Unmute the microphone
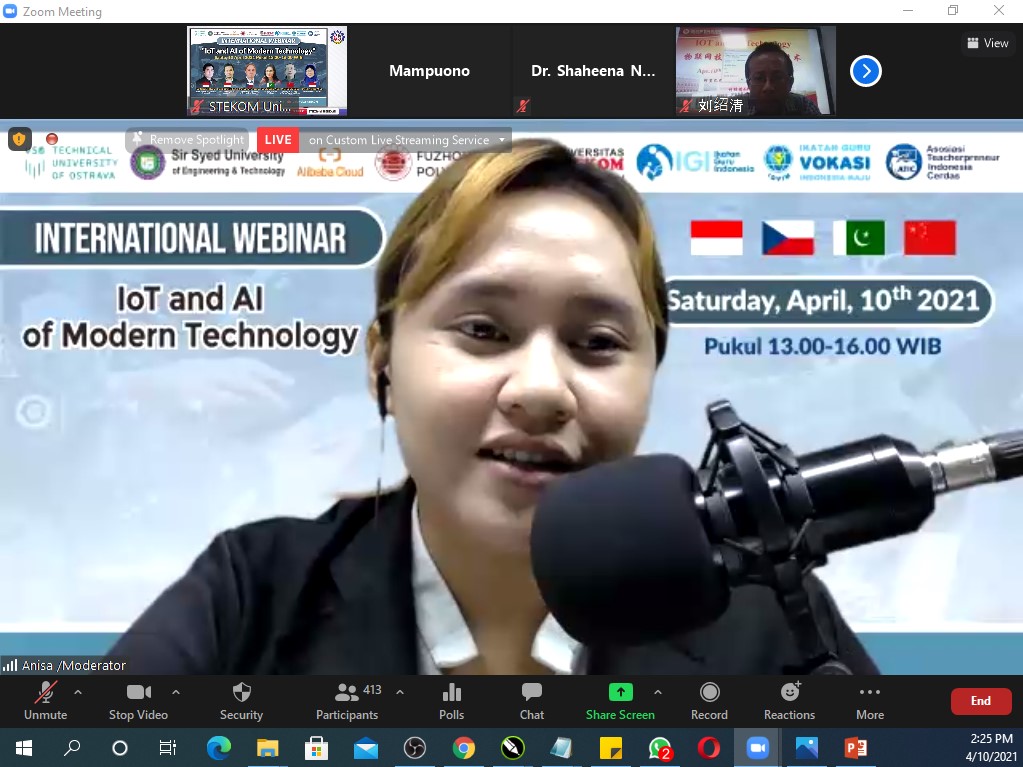 coord(45,701)
